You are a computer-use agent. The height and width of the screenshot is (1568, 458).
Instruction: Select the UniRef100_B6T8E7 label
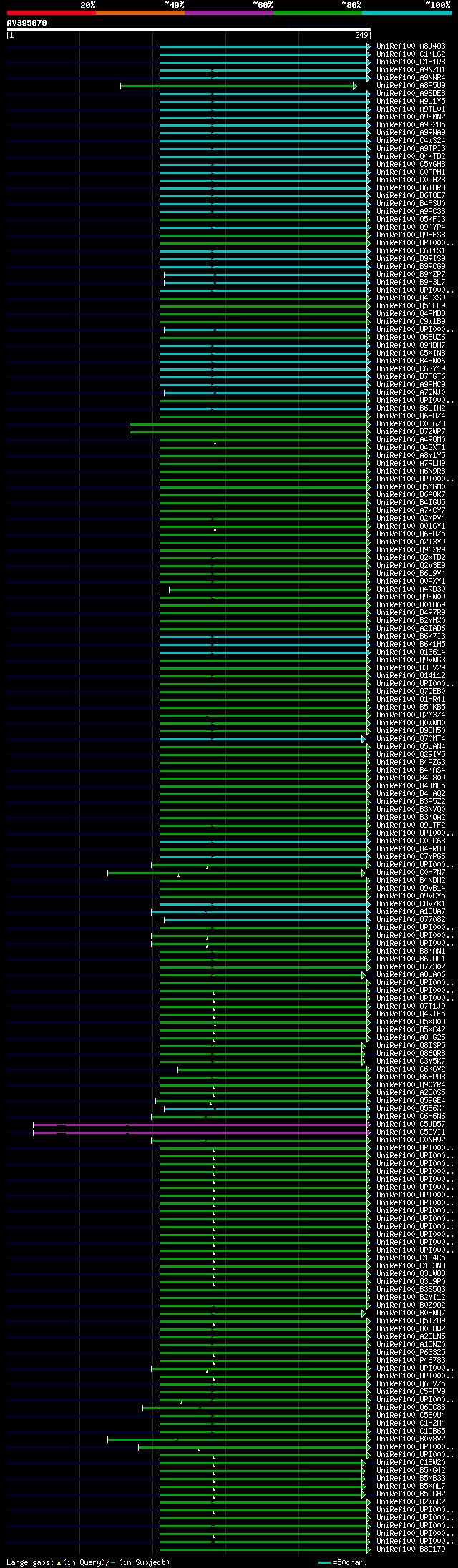pos(411,195)
